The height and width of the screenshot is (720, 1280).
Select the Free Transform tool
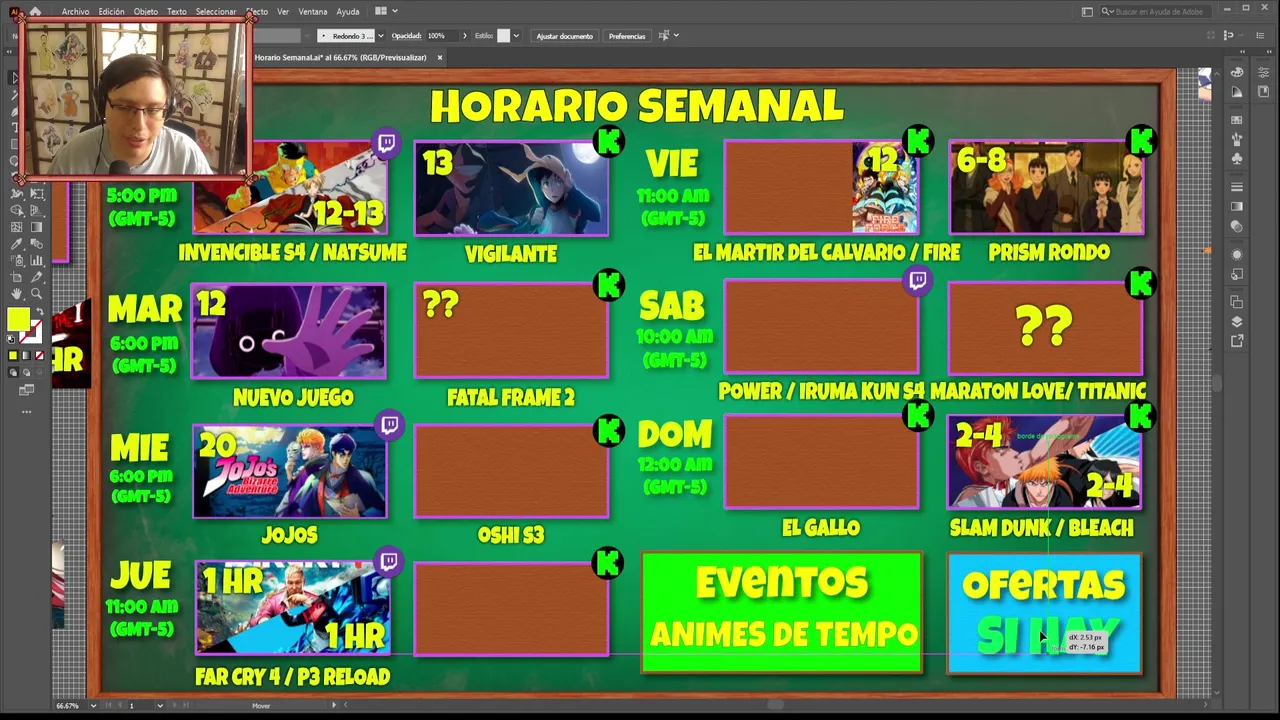point(37,193)
